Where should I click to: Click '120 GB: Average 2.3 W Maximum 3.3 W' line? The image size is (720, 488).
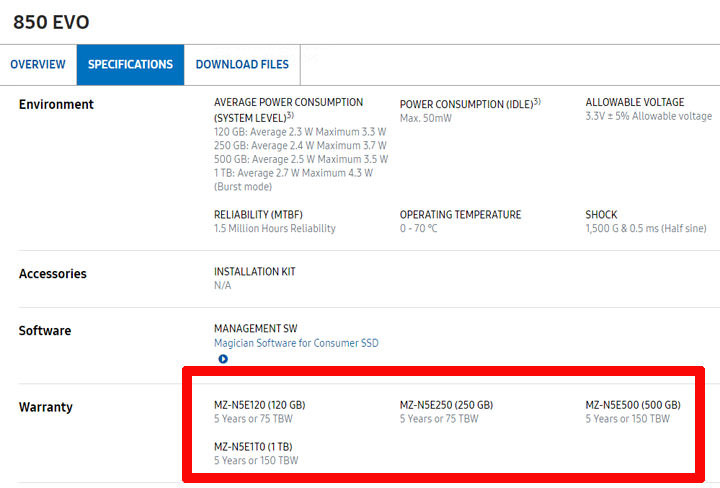(x=300, y=132)
